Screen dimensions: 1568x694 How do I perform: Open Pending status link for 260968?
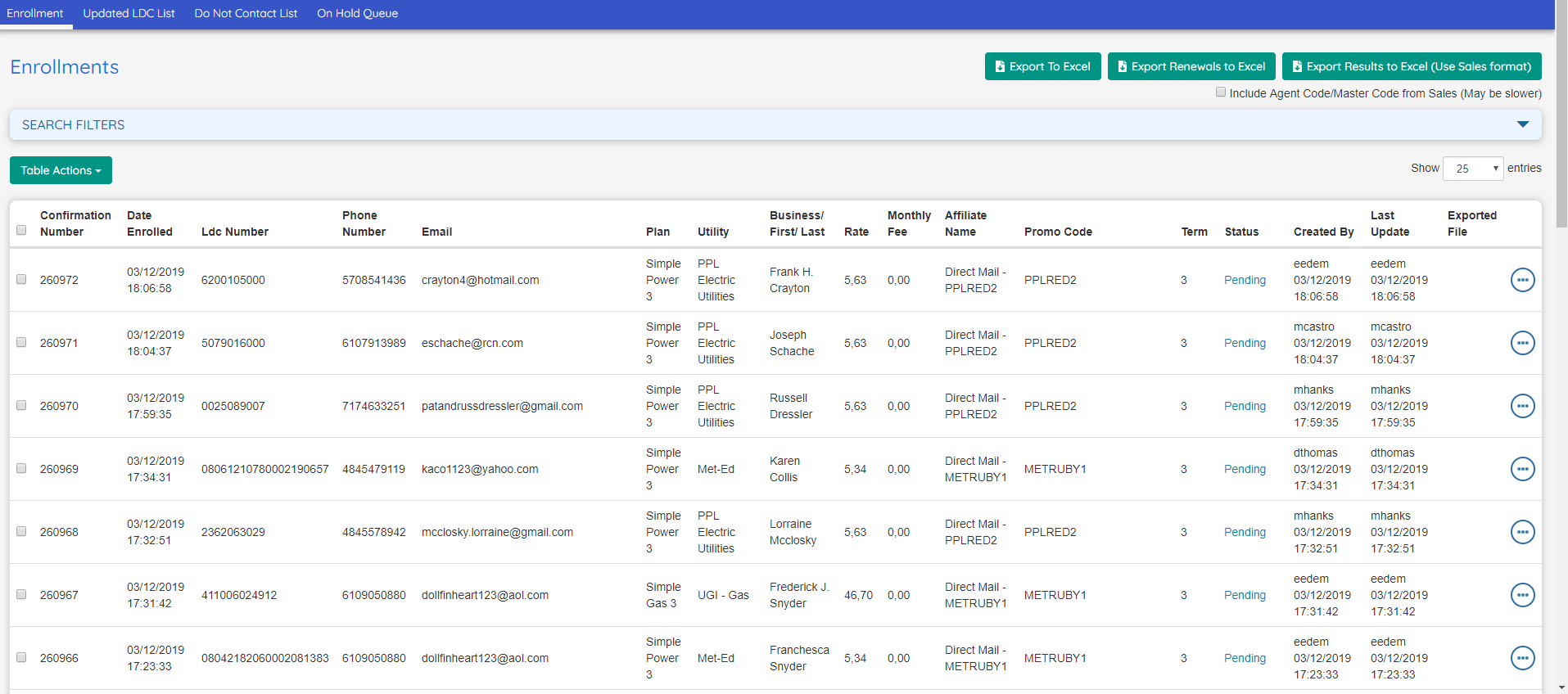(1245, 532)
